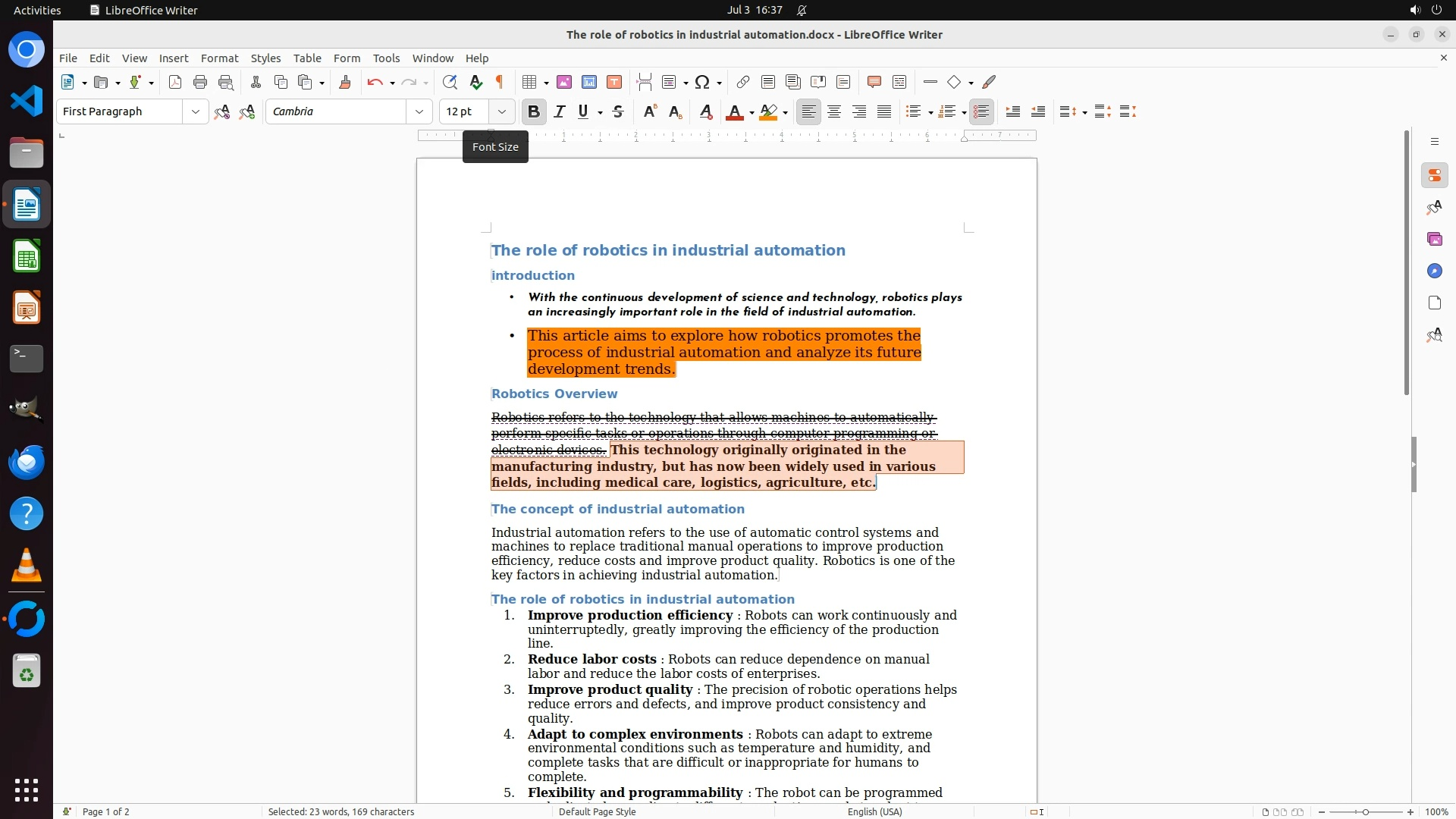Click the Print icon in toolbar

pos(200,83)
